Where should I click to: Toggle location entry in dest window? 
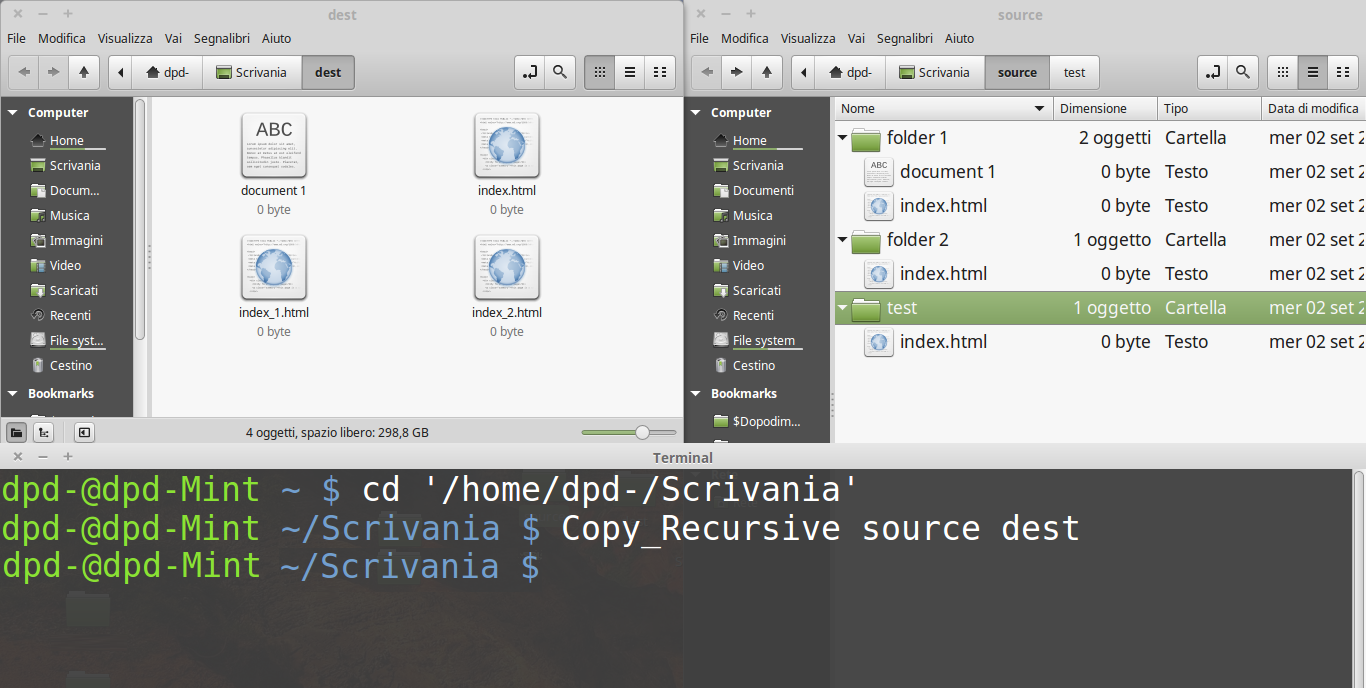530,72
